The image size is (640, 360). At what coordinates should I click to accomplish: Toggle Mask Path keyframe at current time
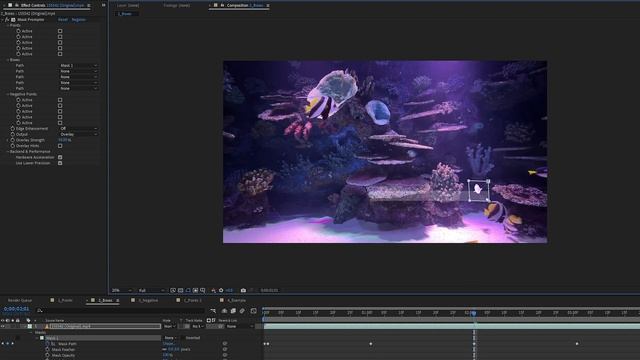coord(7,344)
